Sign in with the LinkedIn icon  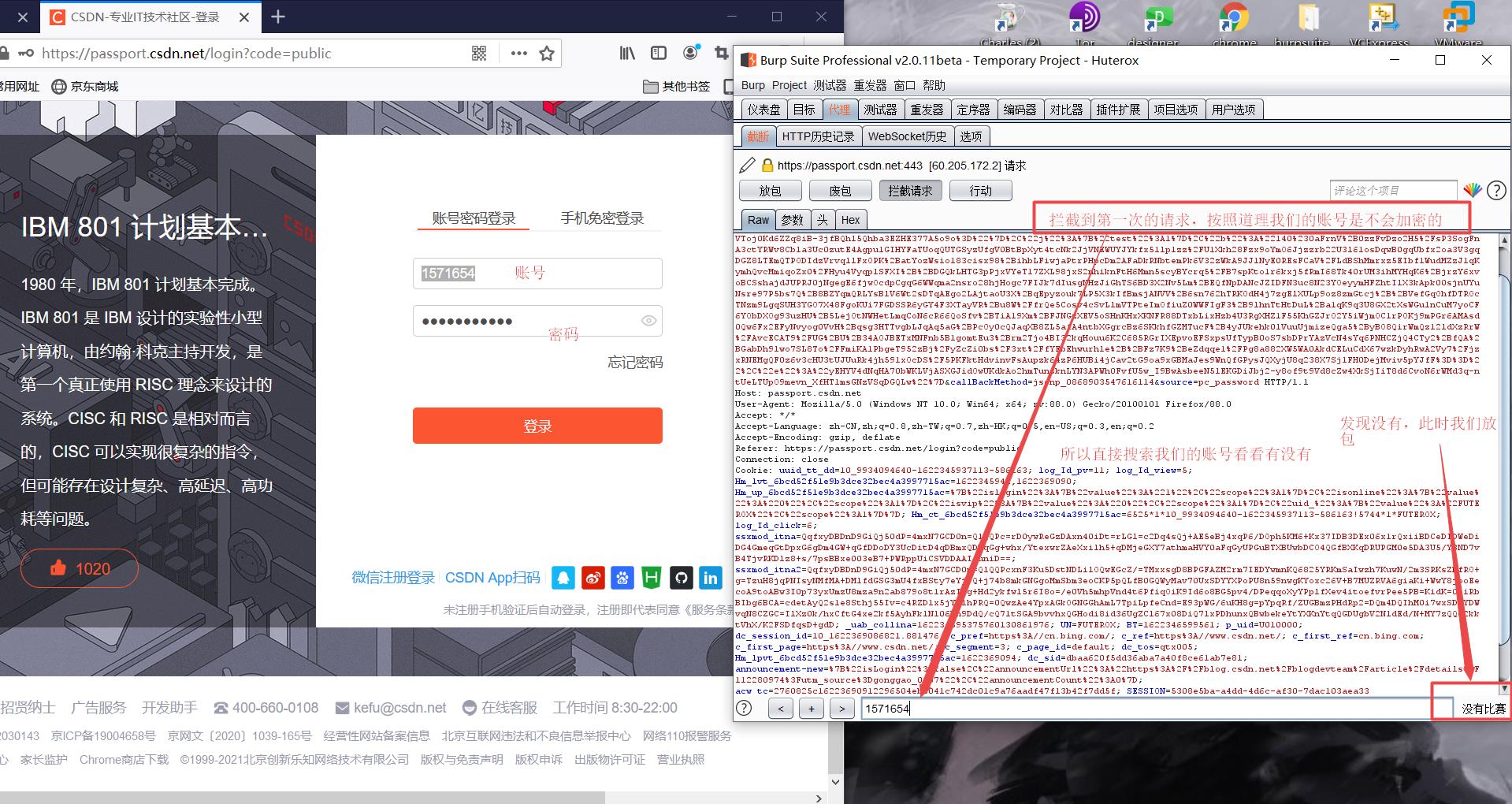coord(711,578)
